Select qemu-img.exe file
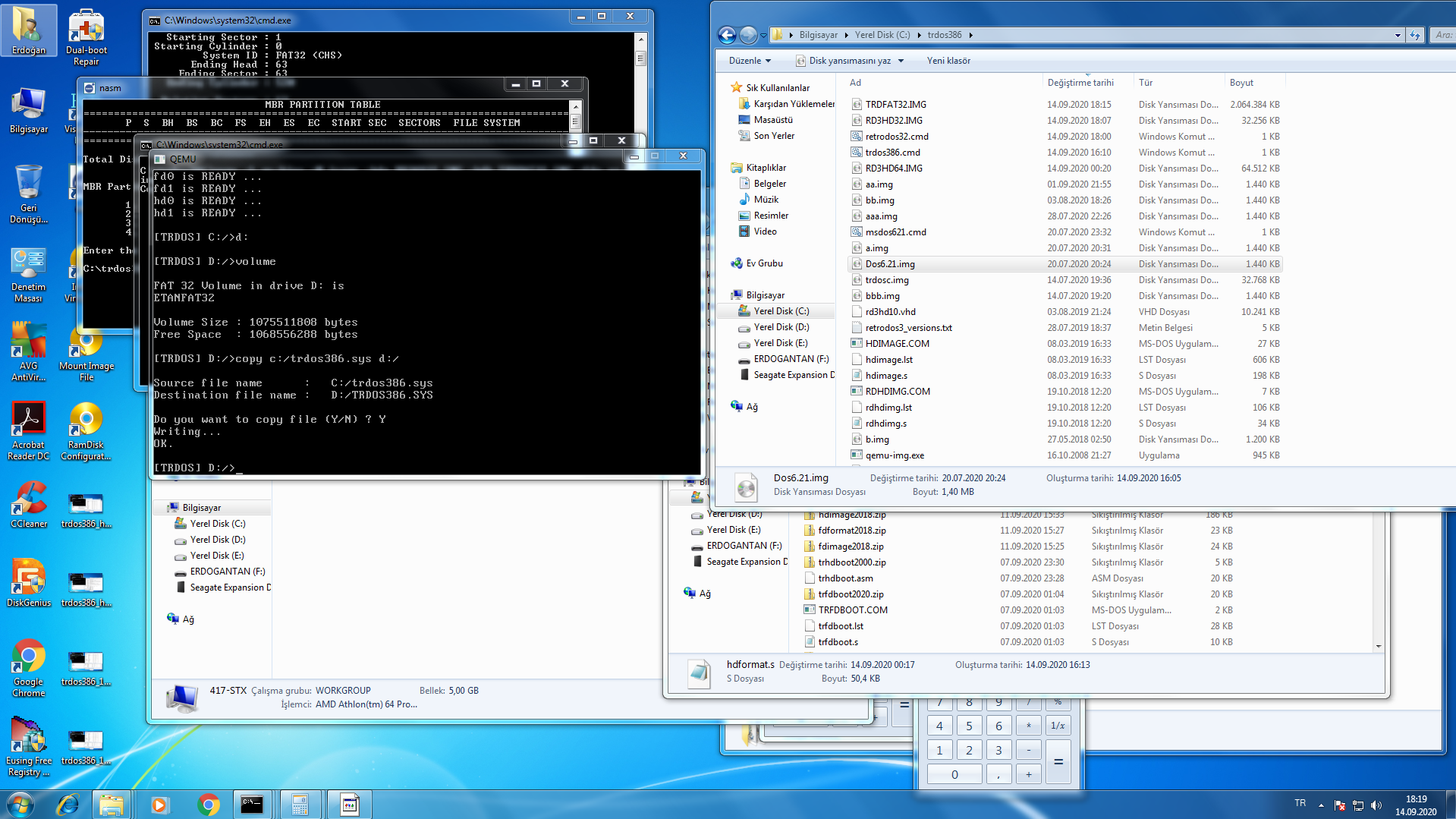 click(895, 455)
